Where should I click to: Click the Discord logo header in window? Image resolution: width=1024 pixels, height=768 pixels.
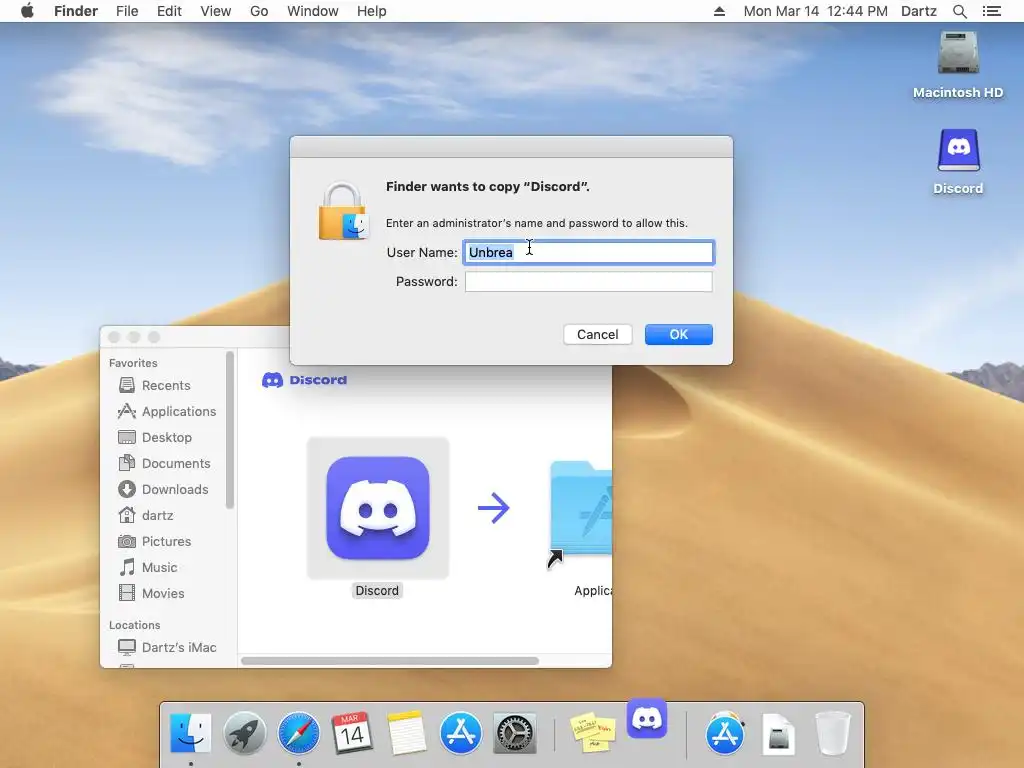pyautogui.click(x=304, y=380)
